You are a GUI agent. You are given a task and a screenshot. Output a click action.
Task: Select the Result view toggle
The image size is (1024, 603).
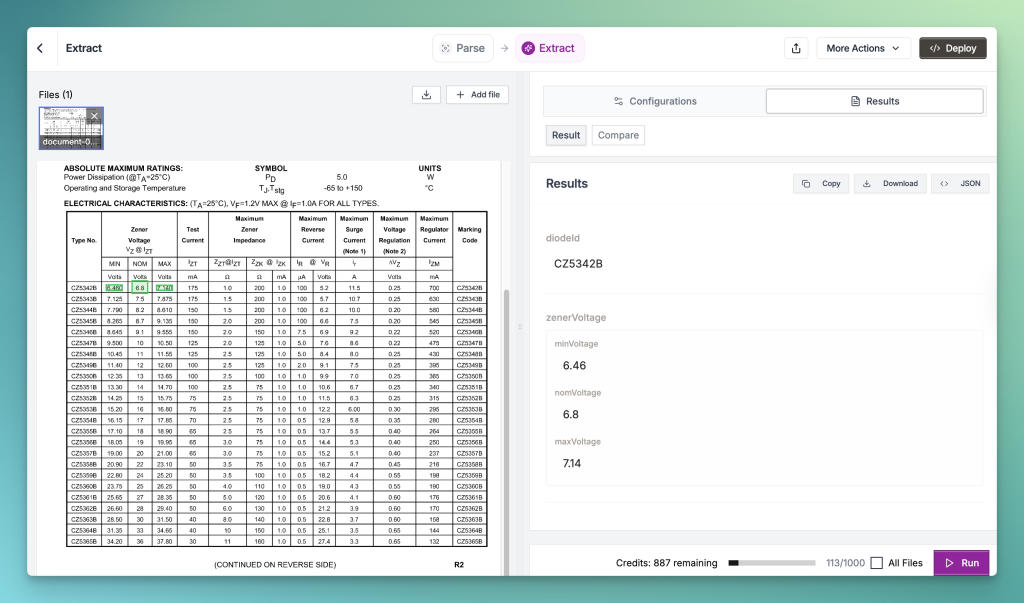pyautogui.click(x=566, y=135)
